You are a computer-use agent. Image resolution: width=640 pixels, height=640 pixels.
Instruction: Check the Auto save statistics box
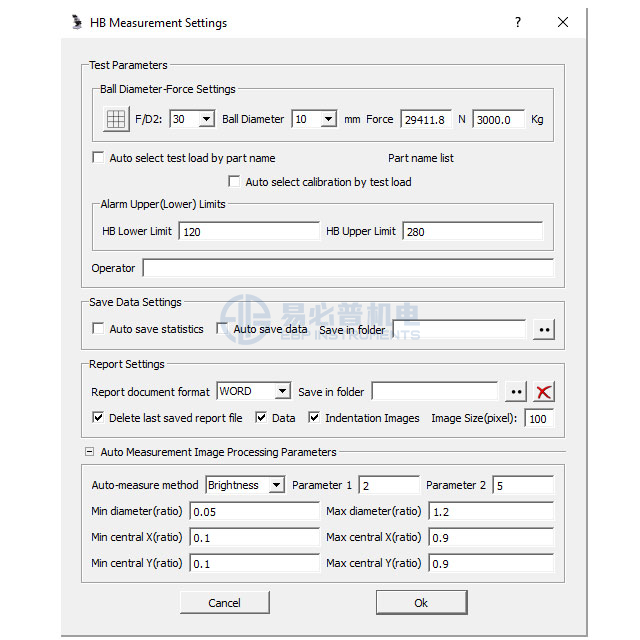[x=98, y=329]
